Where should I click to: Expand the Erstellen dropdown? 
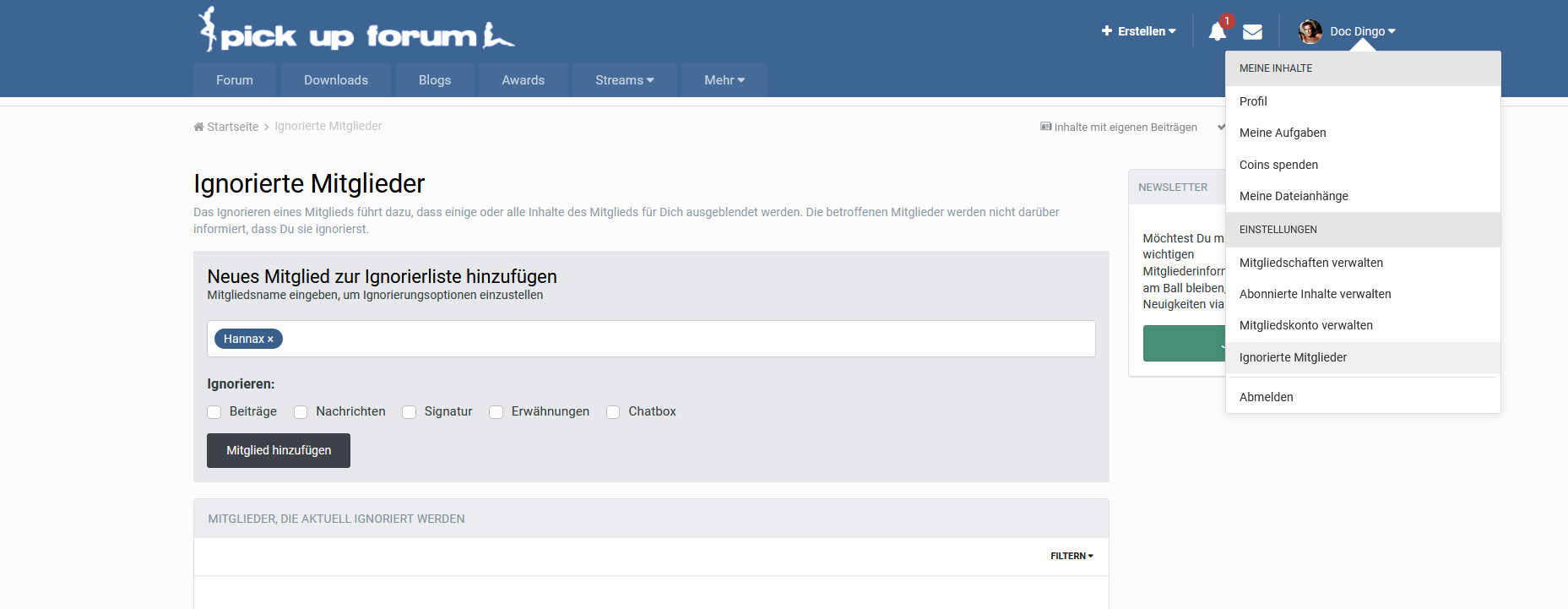(x=1138, y=31)
